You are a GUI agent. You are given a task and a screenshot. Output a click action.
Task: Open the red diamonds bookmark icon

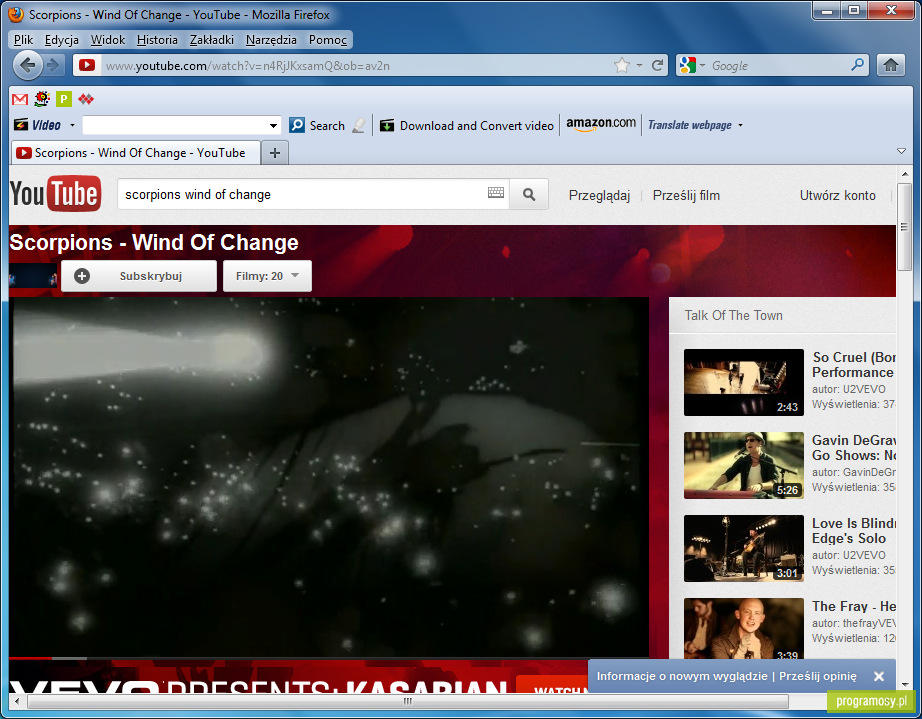86,99
